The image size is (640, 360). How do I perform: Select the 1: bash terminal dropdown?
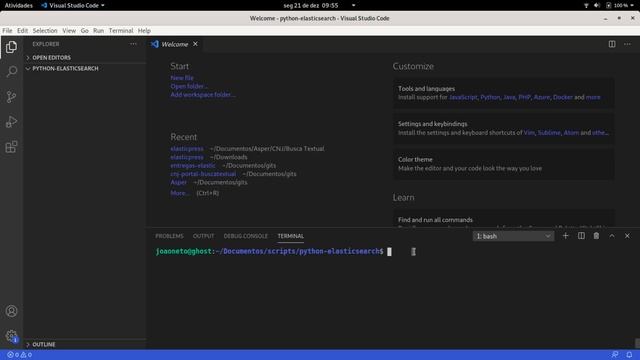(x=513, y=236)
